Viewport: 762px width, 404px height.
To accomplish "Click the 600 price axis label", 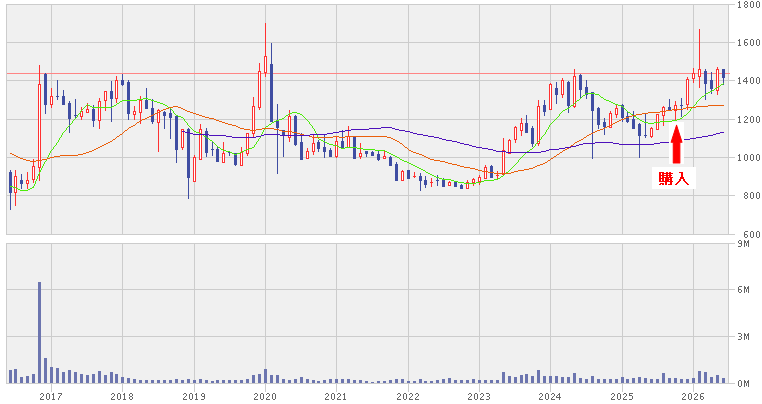I will pyautogui.click(x=748, y=234).
